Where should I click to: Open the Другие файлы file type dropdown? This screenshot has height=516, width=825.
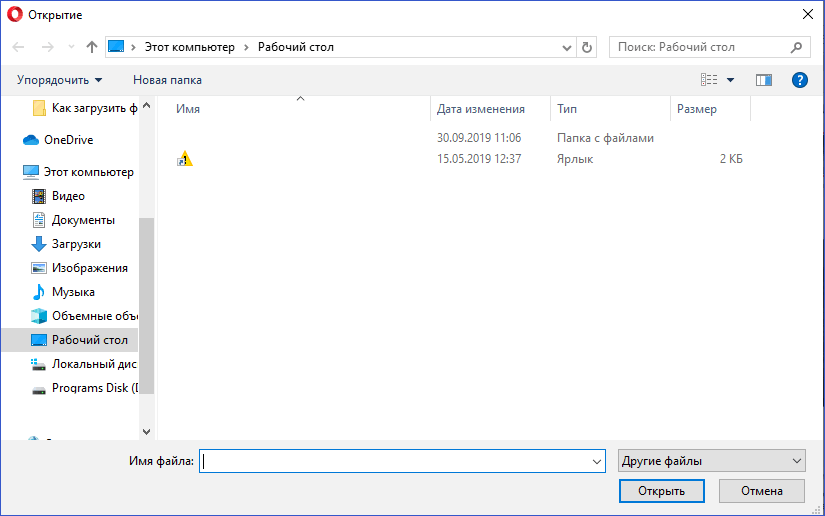pos(711,461)
